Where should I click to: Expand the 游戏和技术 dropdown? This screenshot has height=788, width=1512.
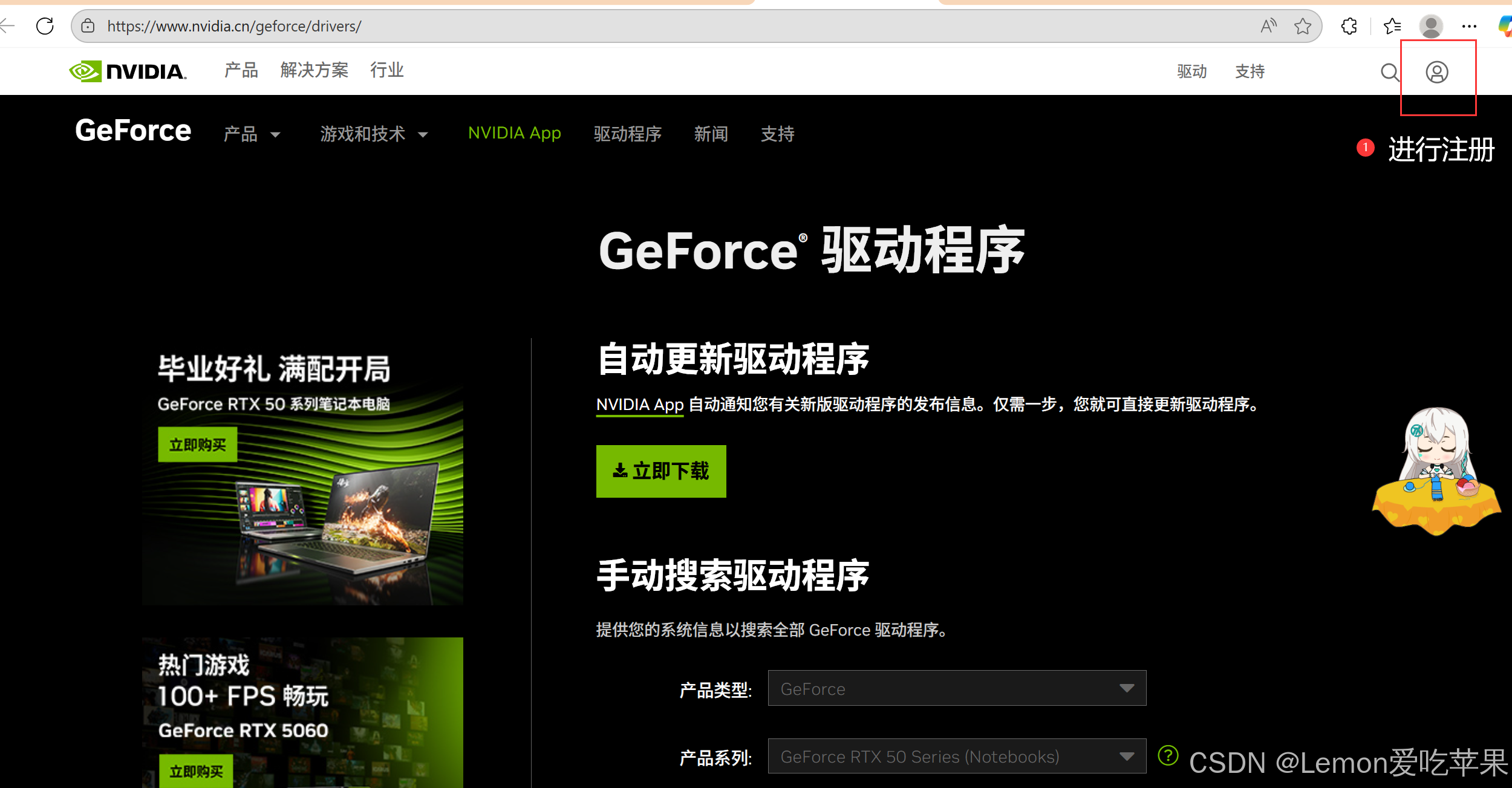click(x=374, y=134)
